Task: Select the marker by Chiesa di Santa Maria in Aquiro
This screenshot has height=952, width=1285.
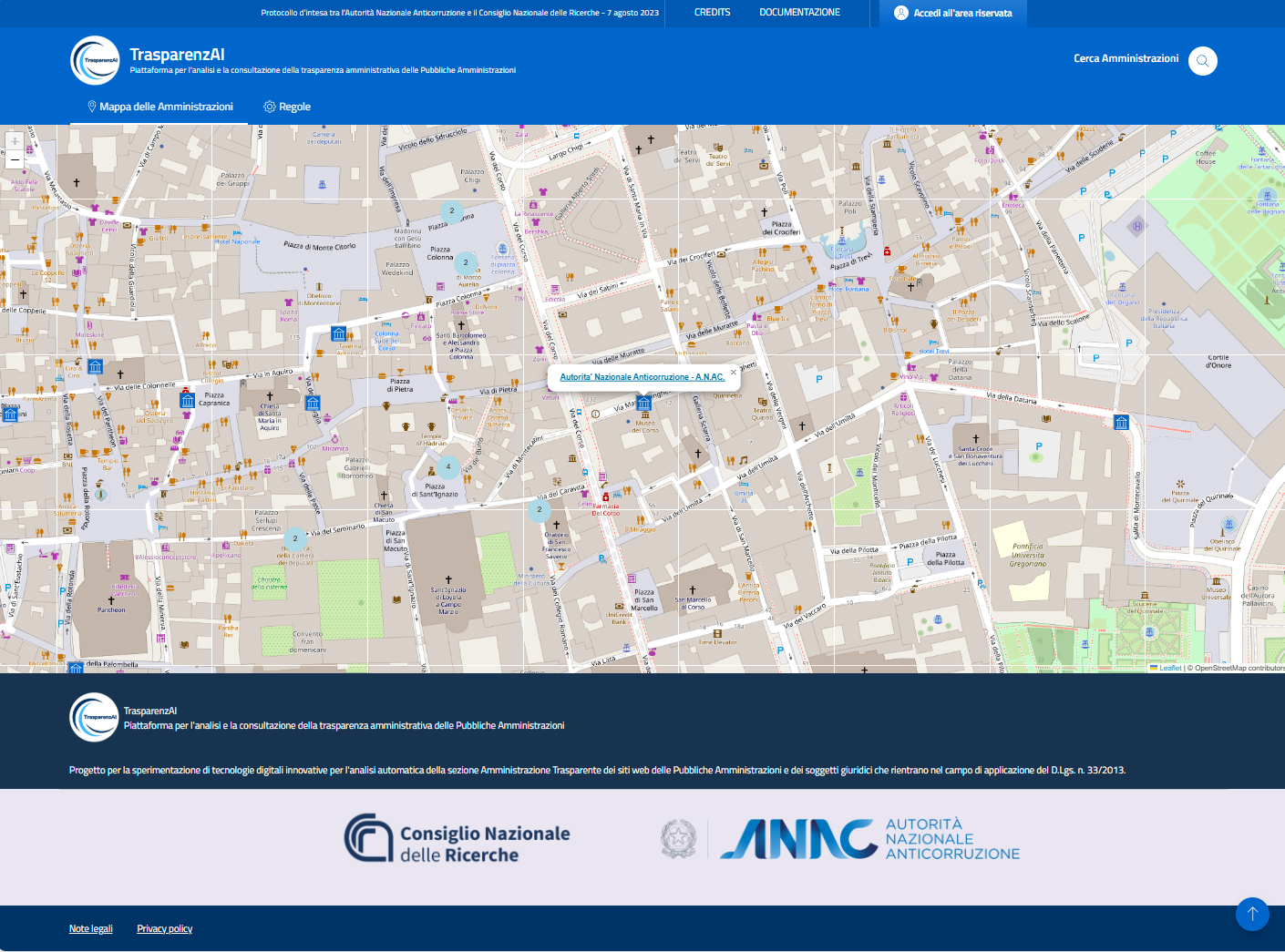Action: (x=313, y=403)
